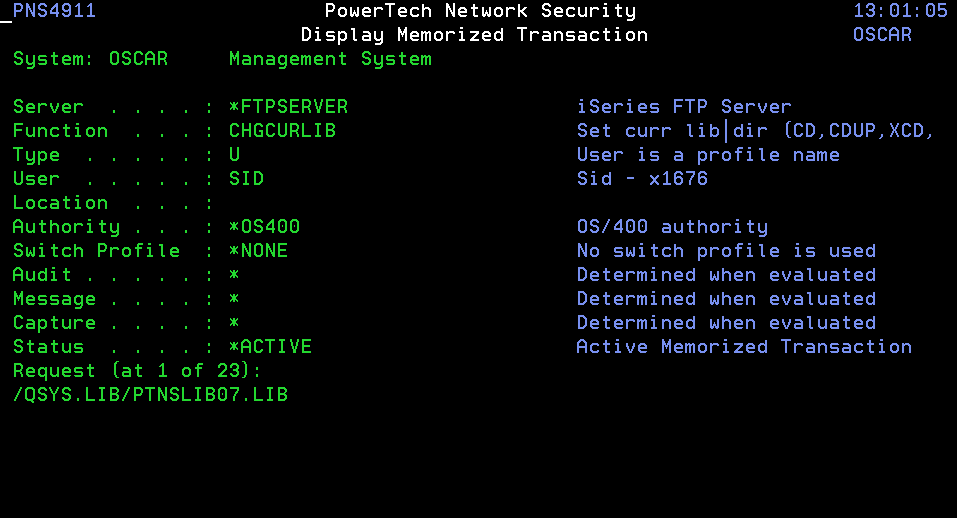The width and height of the screenshot is (957, 518).
Task: Click the User value SID
Action: click(x=246, y=179)
